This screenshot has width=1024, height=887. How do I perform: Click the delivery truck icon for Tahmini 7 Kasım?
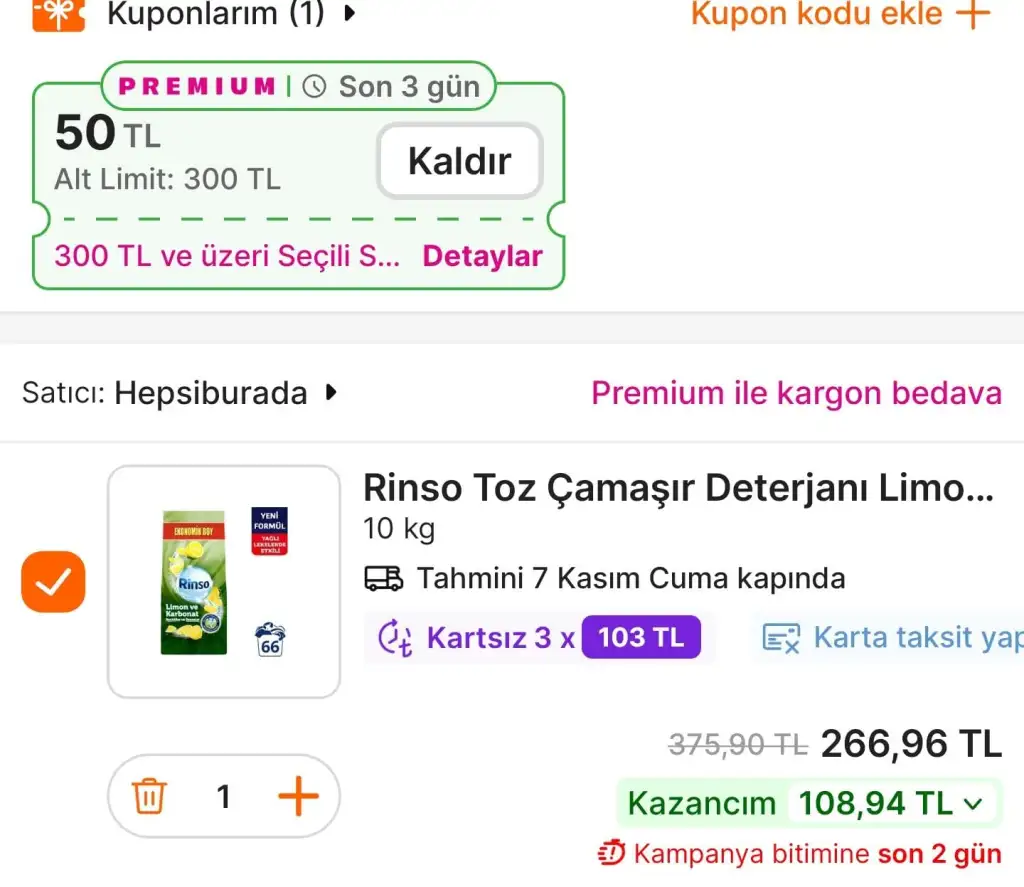coord(383,579)
